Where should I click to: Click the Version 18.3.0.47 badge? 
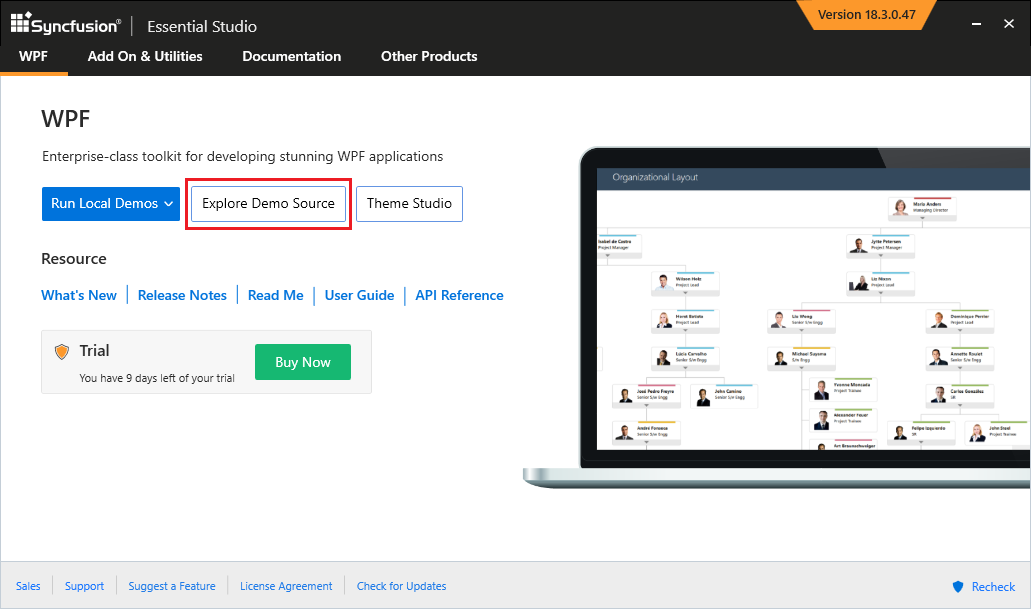pyautogui.click(x=866, y=14)
